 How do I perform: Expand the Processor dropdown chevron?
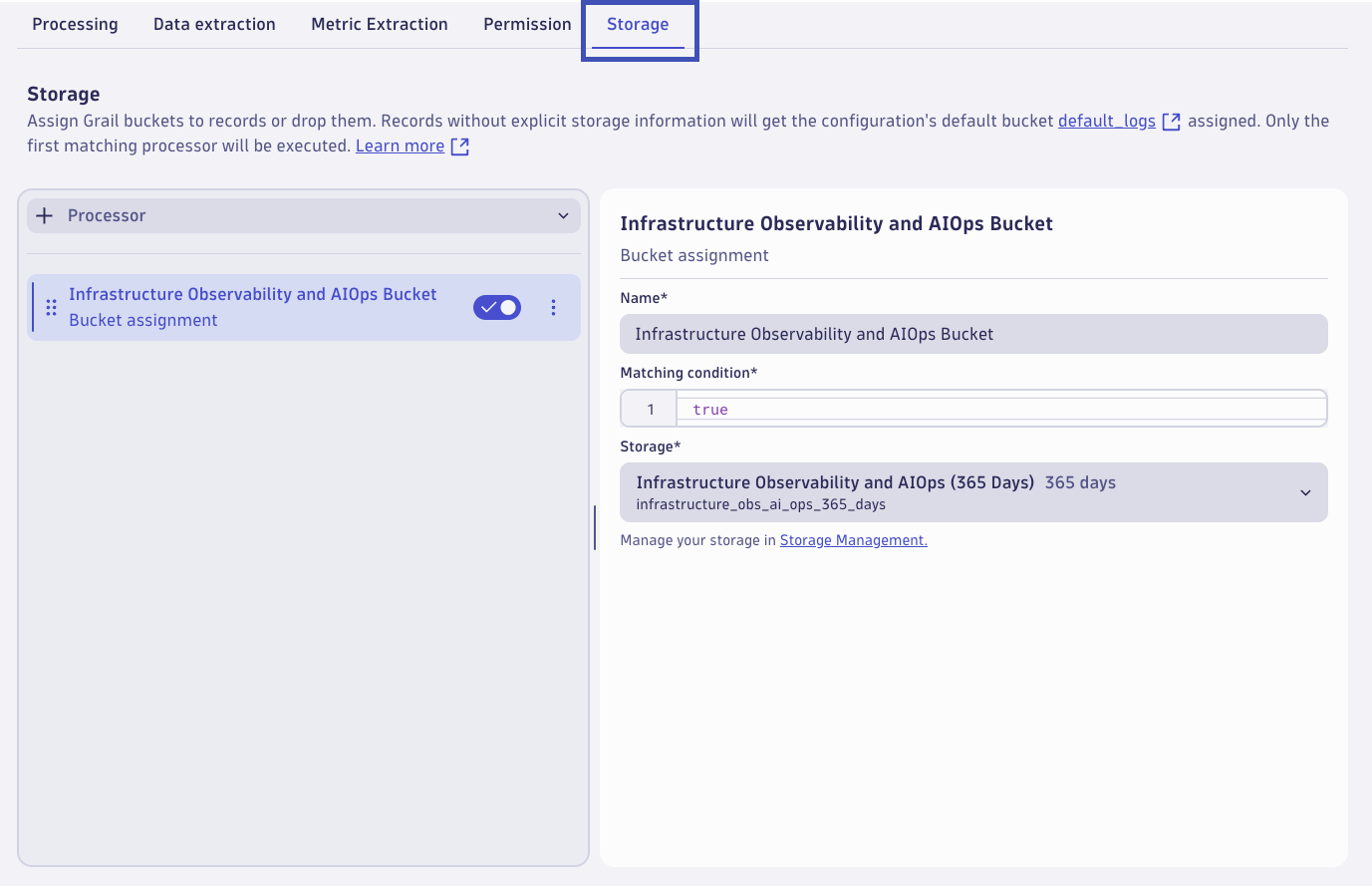(x=563, y=215)
